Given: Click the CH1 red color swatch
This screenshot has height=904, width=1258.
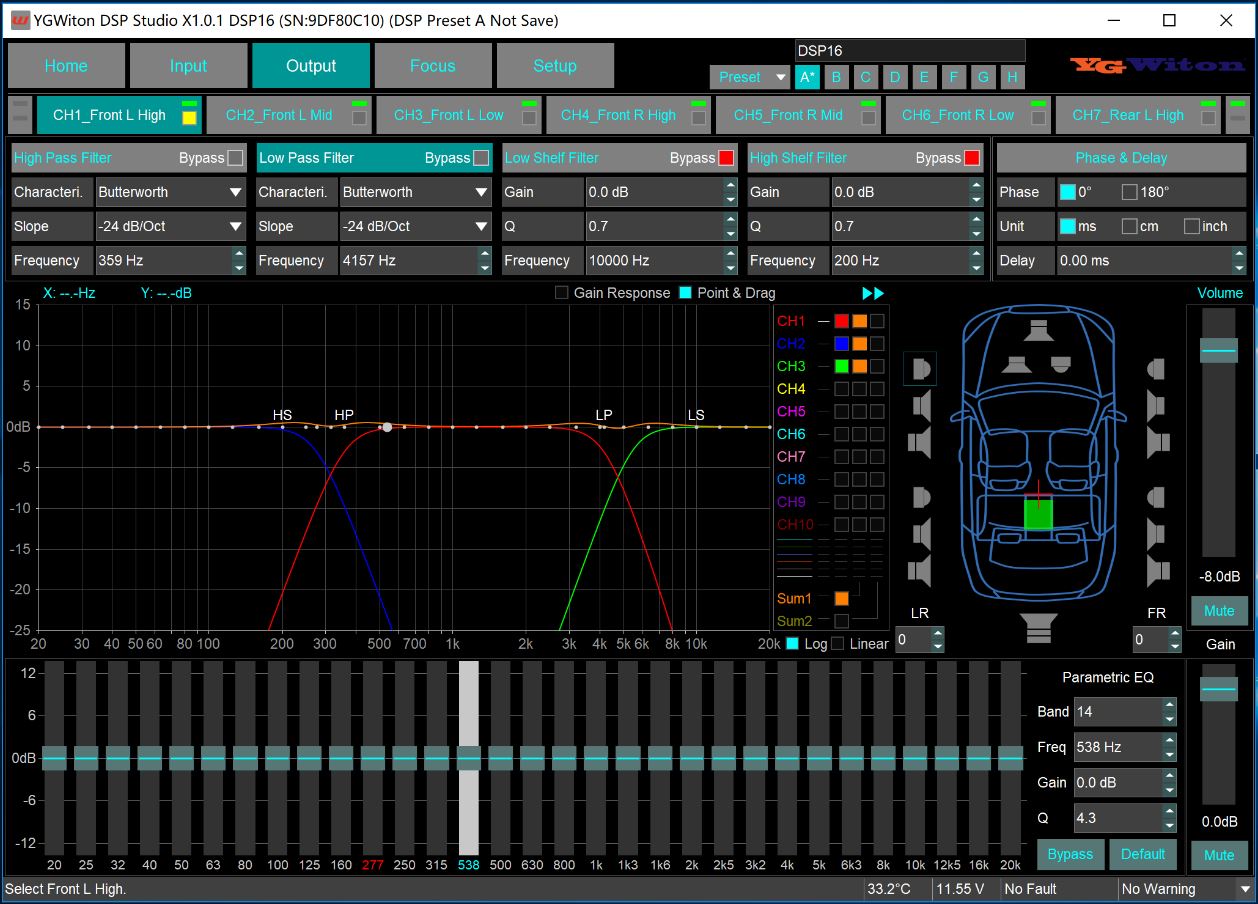Looking at the screenshot, I should [841, 321].
